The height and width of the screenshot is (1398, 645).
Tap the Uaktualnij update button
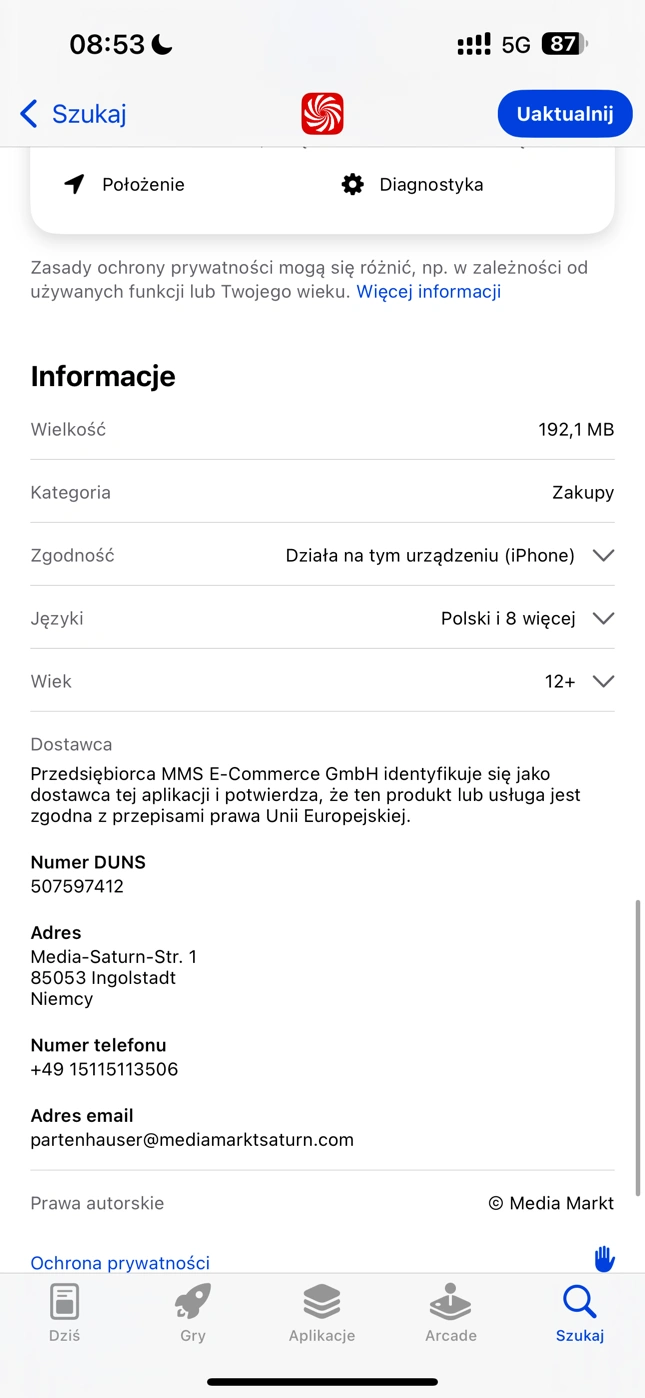point(565,114)
